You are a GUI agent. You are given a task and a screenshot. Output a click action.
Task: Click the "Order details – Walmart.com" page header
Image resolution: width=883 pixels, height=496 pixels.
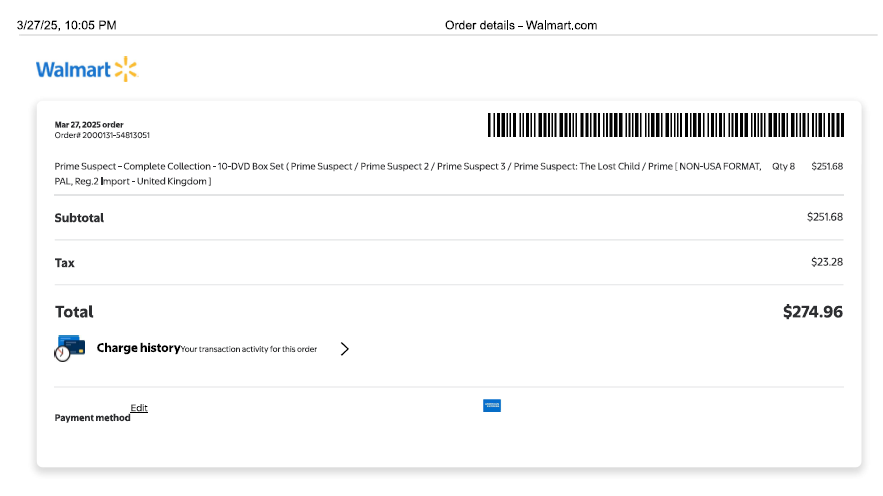(x=521, y=25)
